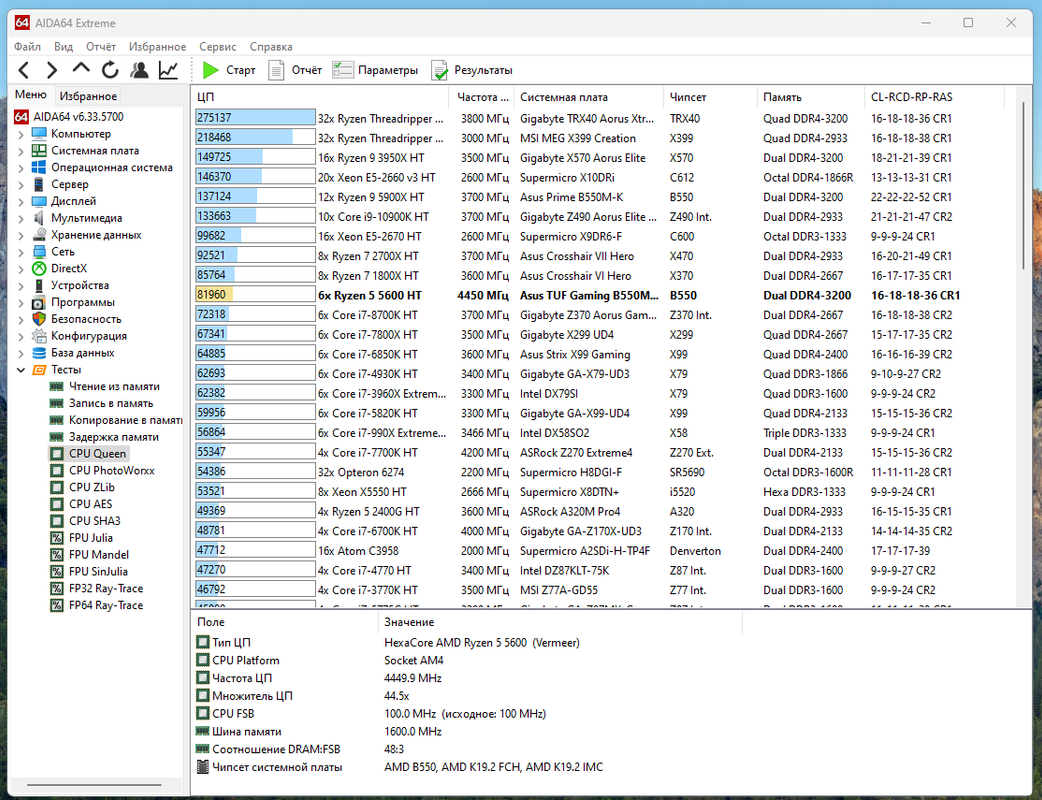Select the FPU Julia test
This screenshot has width=1042, height=800.
click(91, 538)
